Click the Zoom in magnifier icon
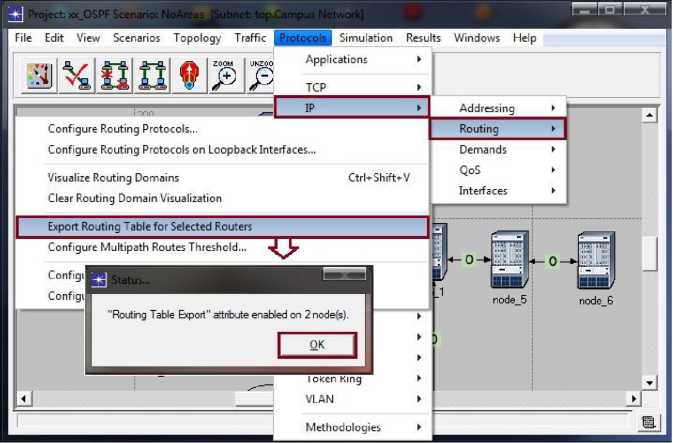This screenshot has height=443, width=673. pyautogui.click(x=224, y=75)
